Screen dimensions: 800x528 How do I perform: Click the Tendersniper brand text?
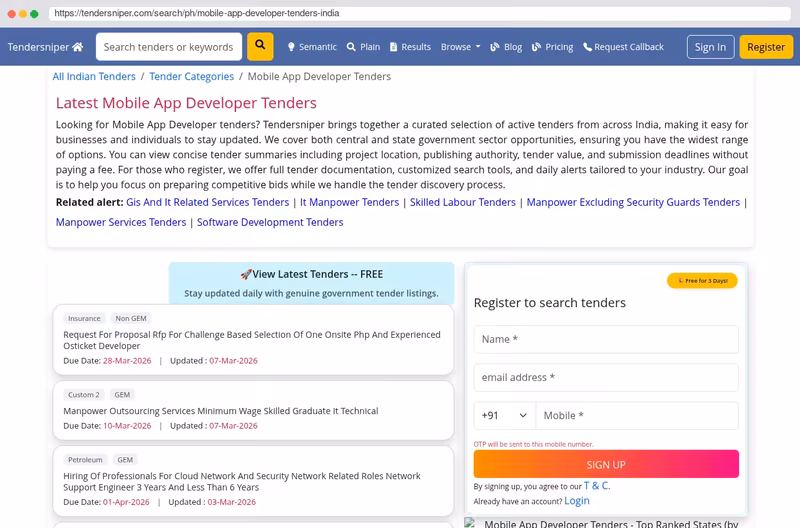coord(38,47)
